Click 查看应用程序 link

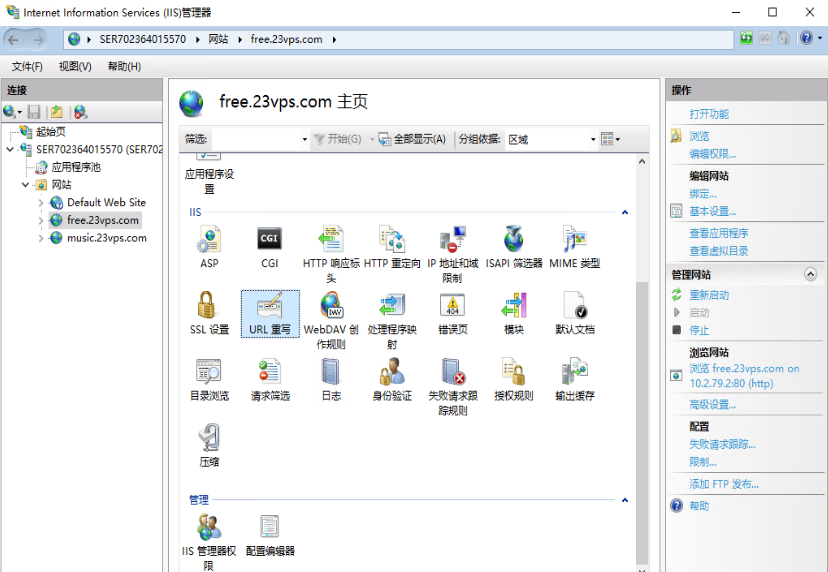click(719, 233)
